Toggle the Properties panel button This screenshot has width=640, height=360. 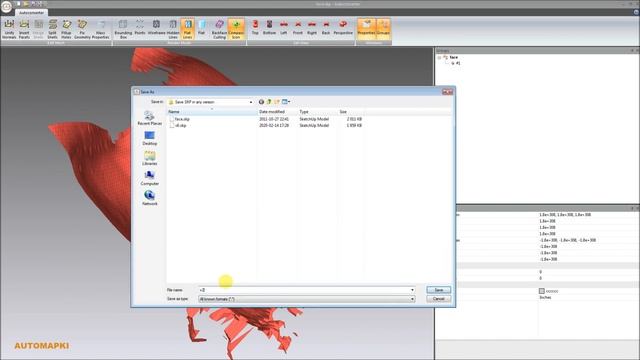pyautogui.click(x=366, y=29)
